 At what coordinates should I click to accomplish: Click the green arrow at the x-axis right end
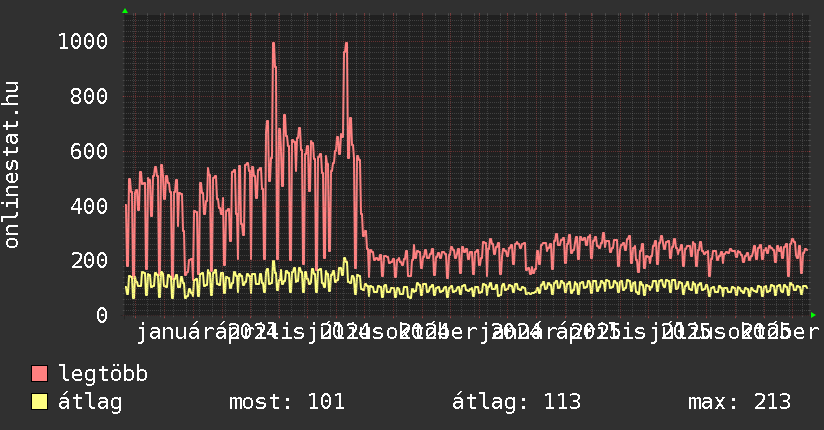tap(813, 315)
